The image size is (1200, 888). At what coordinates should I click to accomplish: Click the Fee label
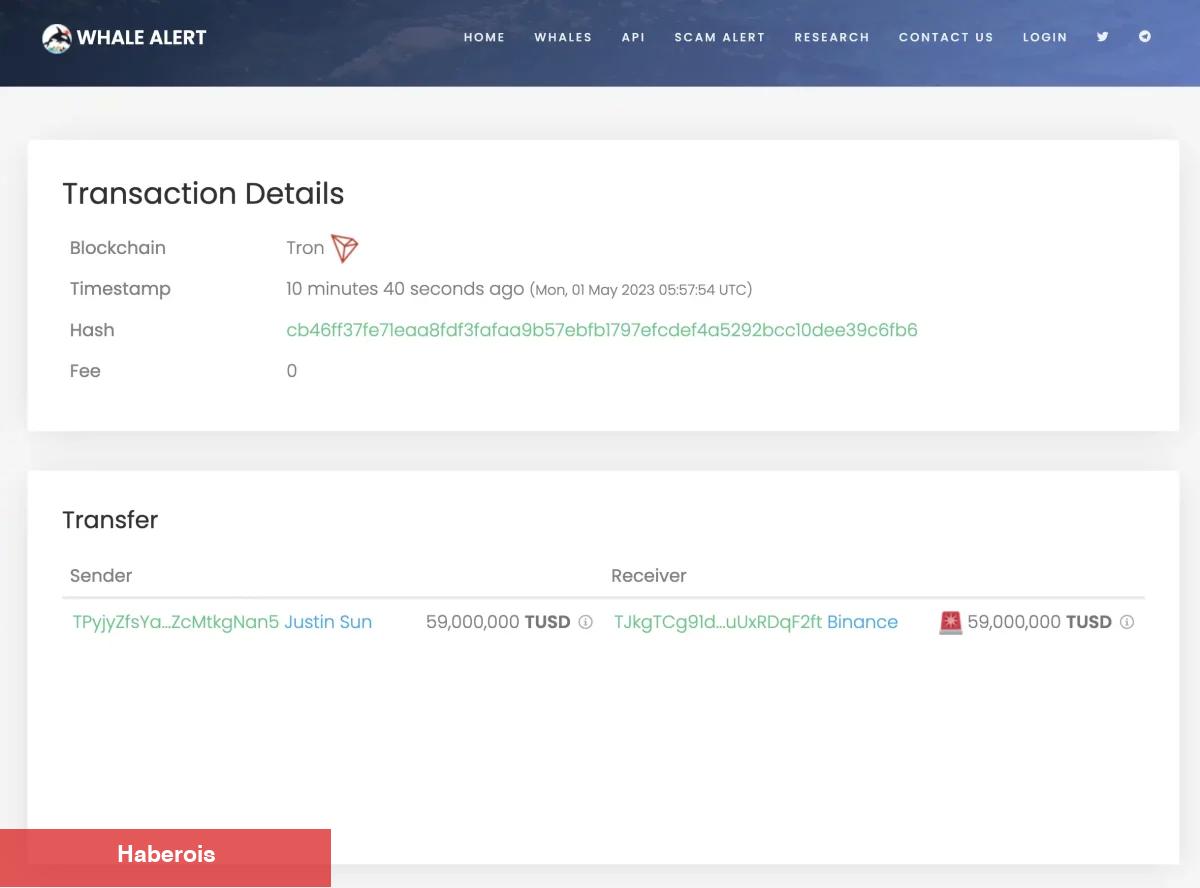[x=85, y=371]
